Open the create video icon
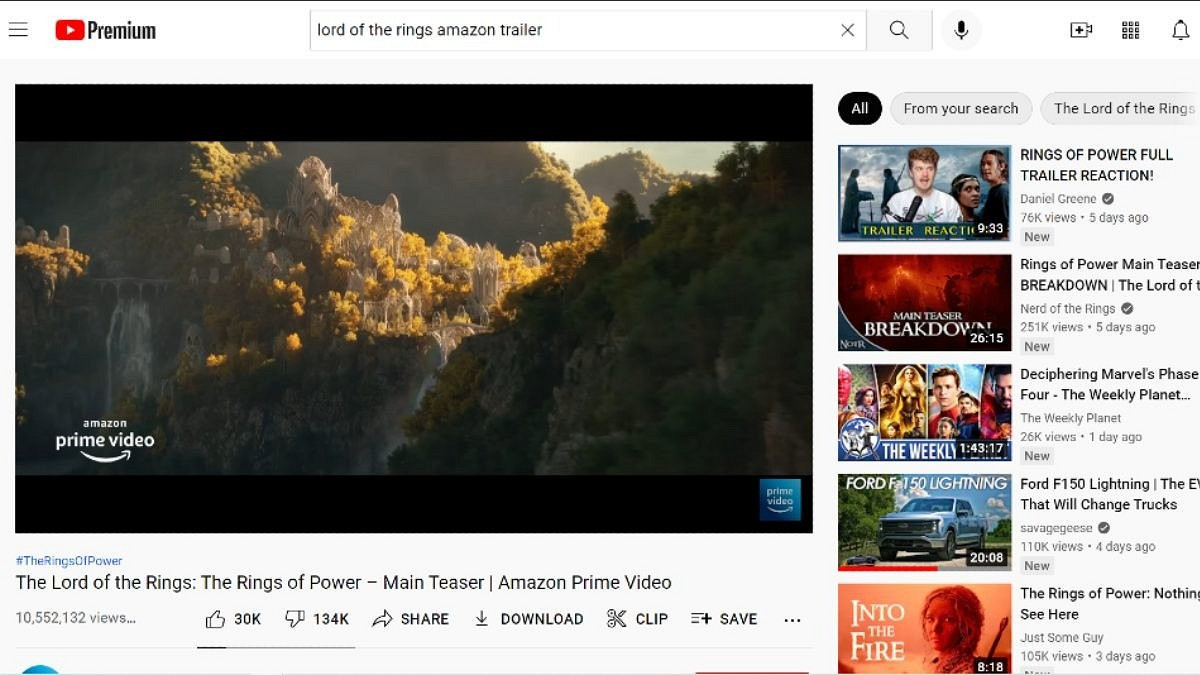The width and height of the screenshot is (1200, 675). pyautogui.click(x=1081, y=30)
